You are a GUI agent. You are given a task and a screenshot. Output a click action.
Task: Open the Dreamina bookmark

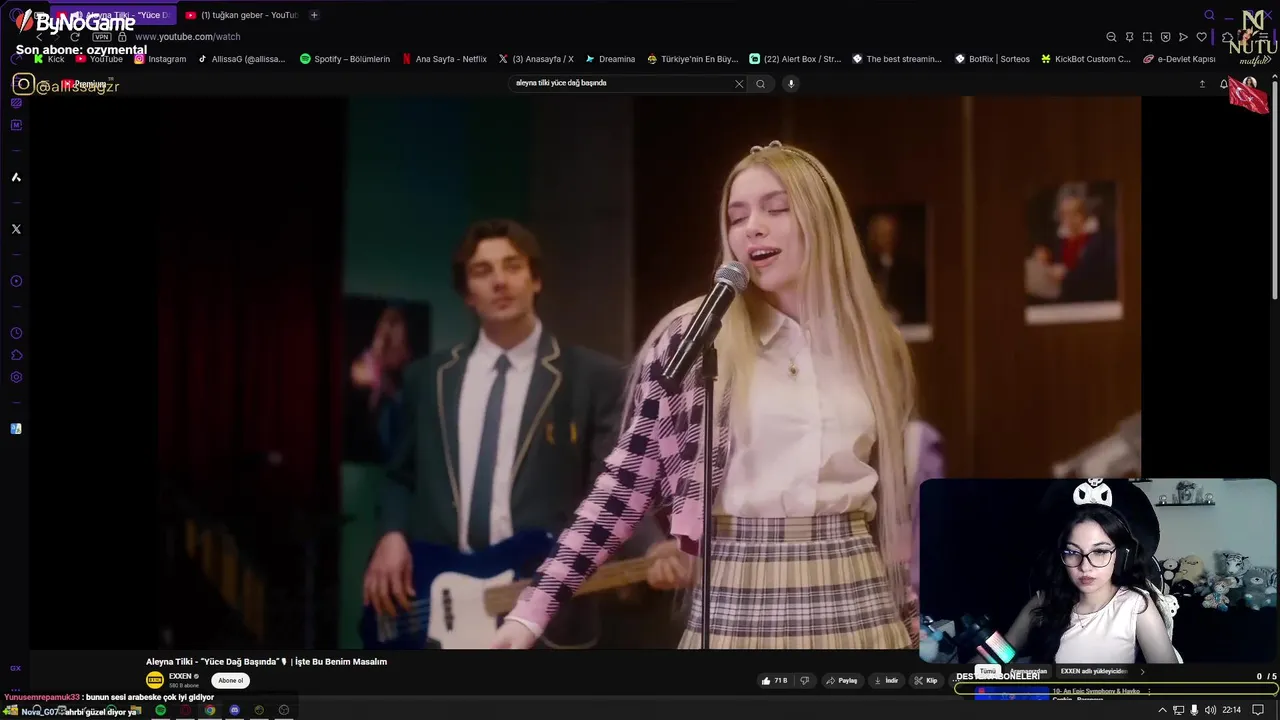(x=610, y=59)
